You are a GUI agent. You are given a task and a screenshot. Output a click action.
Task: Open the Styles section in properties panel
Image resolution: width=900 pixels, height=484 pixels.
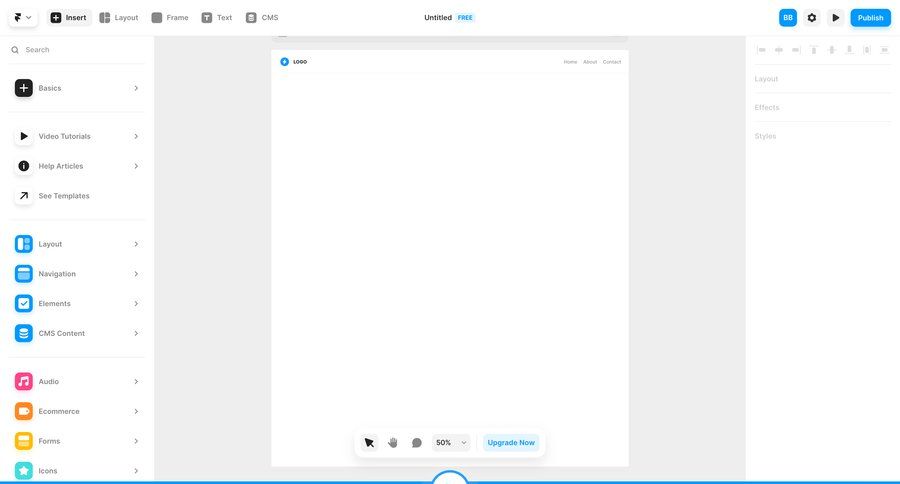click(x=765, y=136)
